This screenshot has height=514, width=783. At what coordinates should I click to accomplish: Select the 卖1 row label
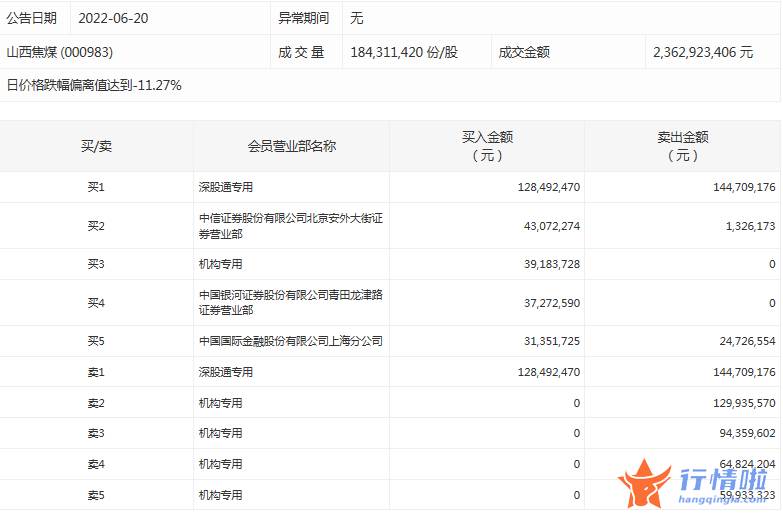coord(96,373)
